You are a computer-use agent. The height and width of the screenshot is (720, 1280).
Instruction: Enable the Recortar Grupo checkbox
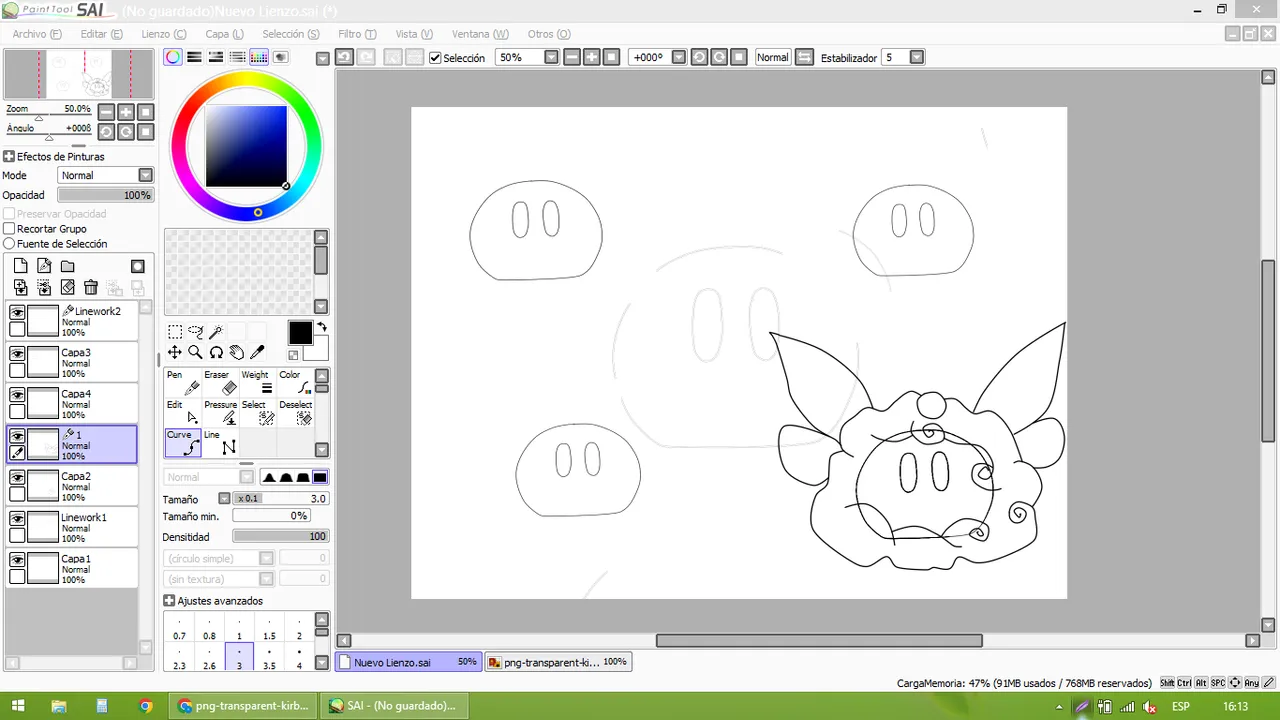coord(9,229)
